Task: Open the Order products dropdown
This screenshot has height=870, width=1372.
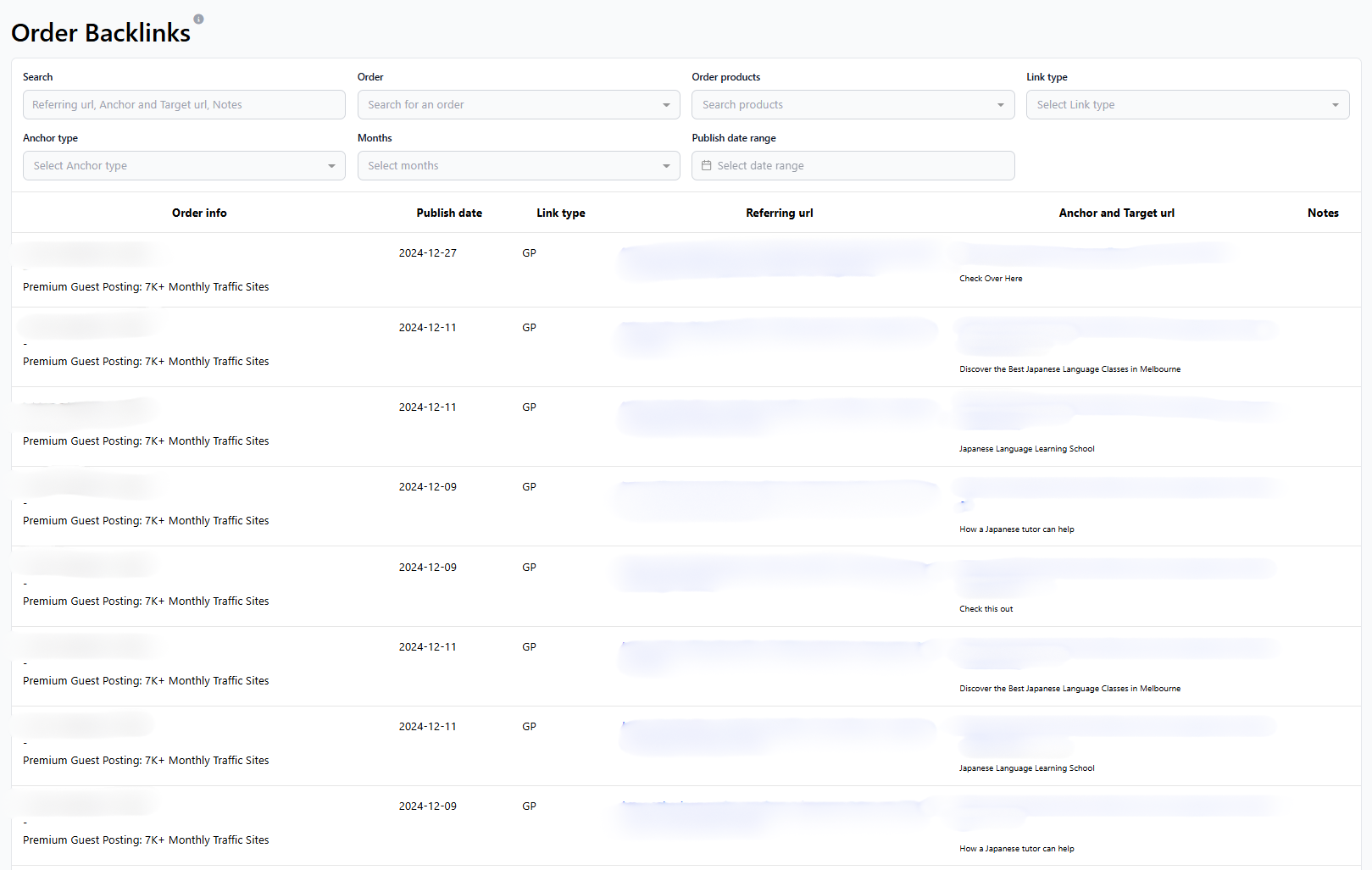Action: pos(852,105)
